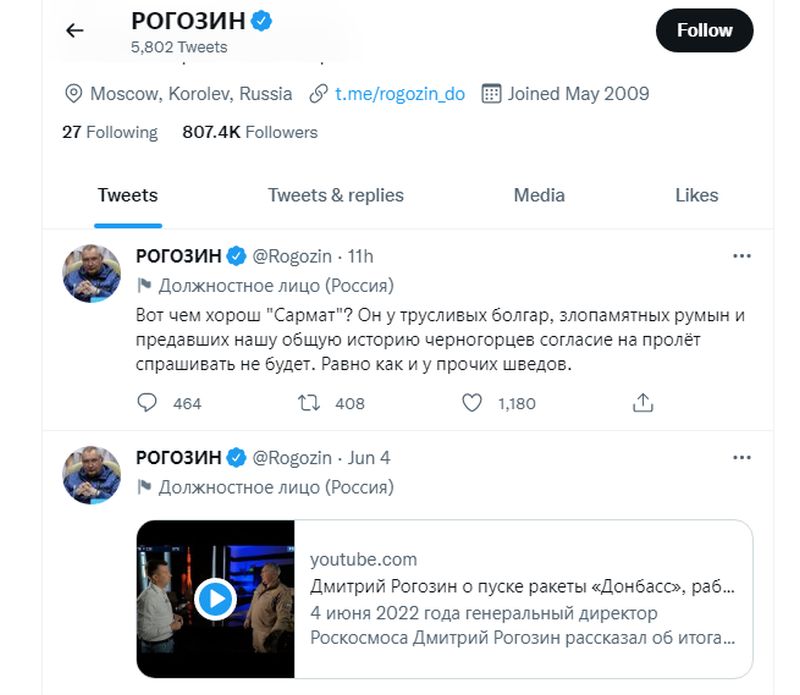Play the YouTube video preview
The image size is (800, 695).
215,599
